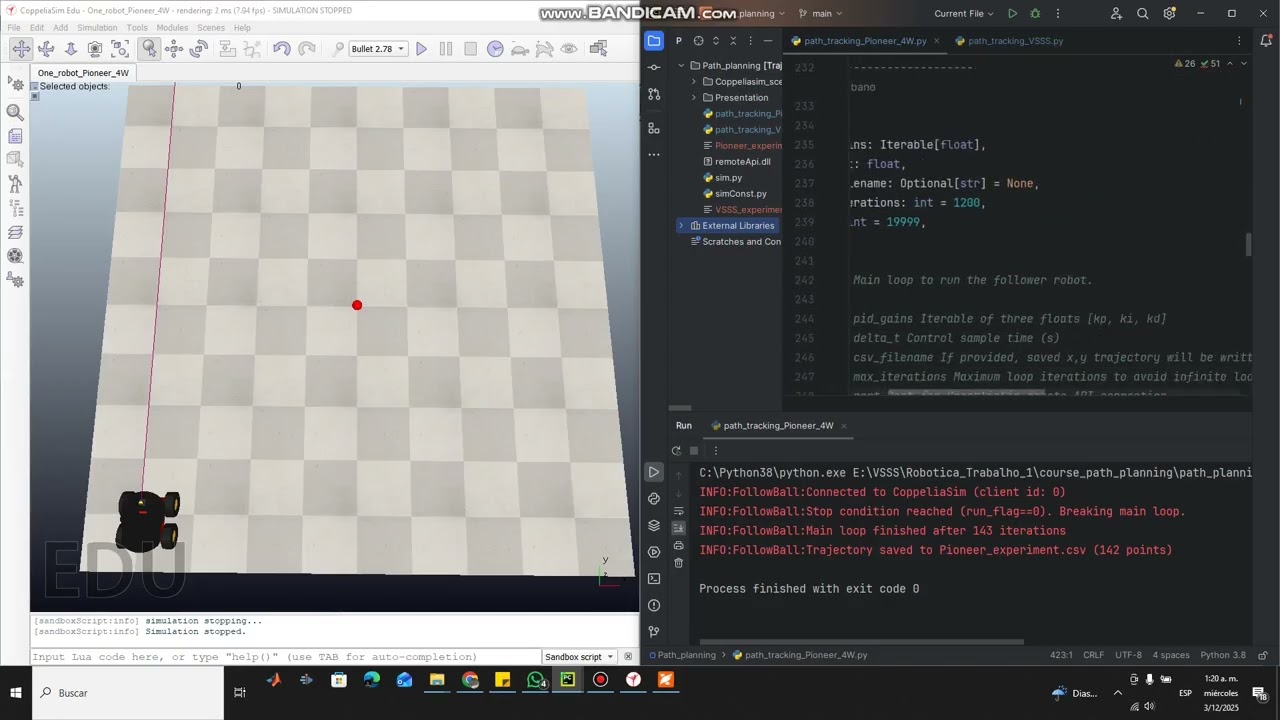Rerun the script with the Run panel rerun icon
The image size is (1280, 720).
[677, 451]
